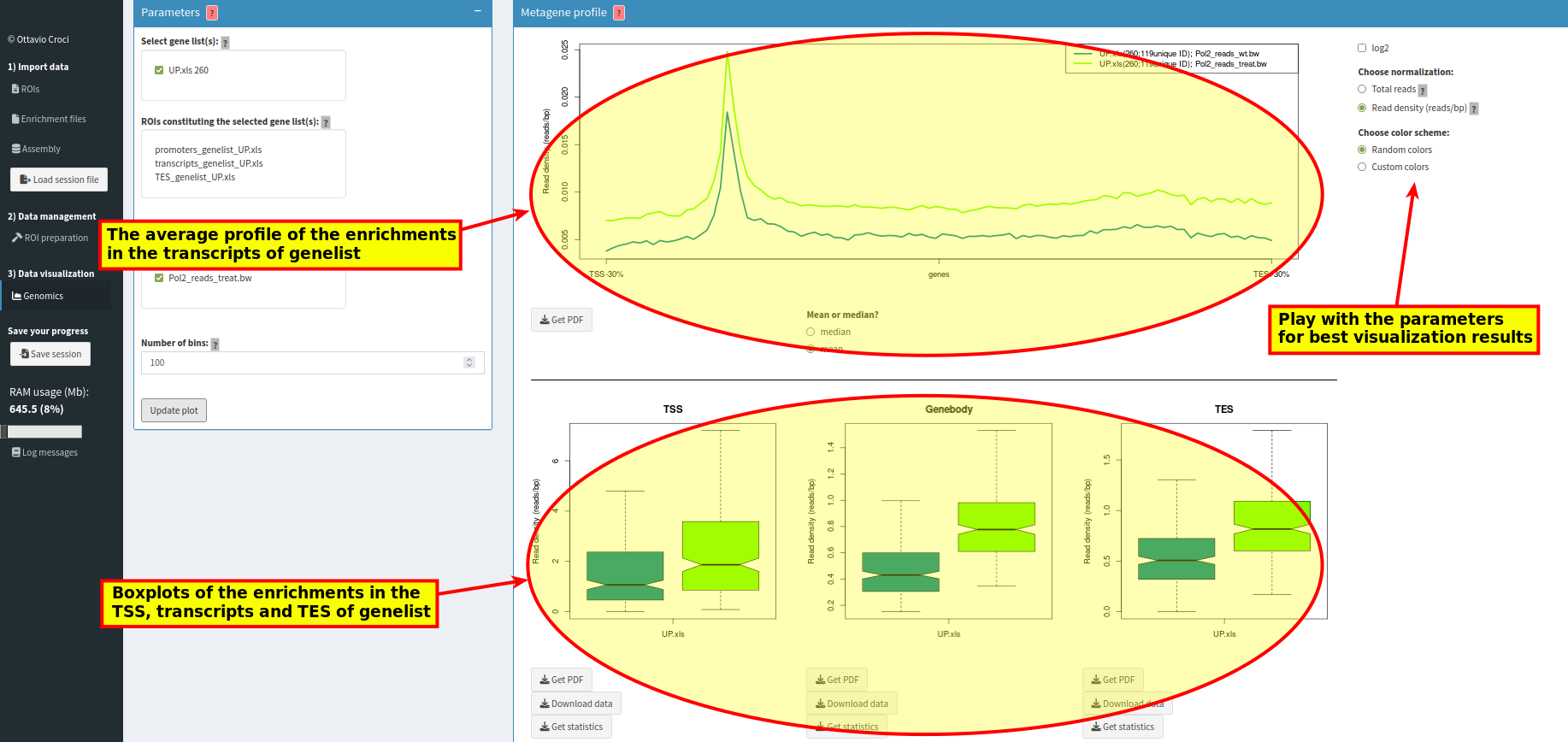Image resolution: width=1568 pixels, height=742 pixels.
Task: Click help icon beside Total reads
Action: (1423, 91)
